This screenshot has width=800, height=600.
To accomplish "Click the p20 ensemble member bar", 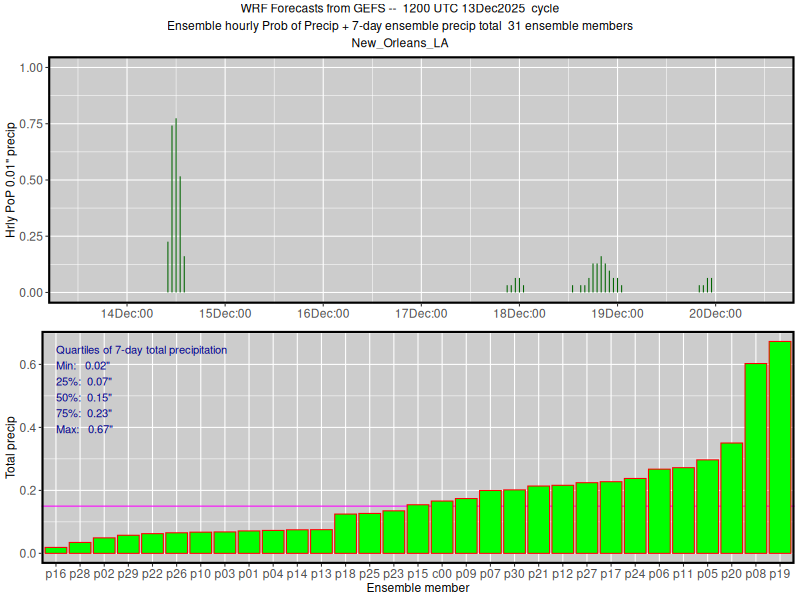I will [732, 498].
